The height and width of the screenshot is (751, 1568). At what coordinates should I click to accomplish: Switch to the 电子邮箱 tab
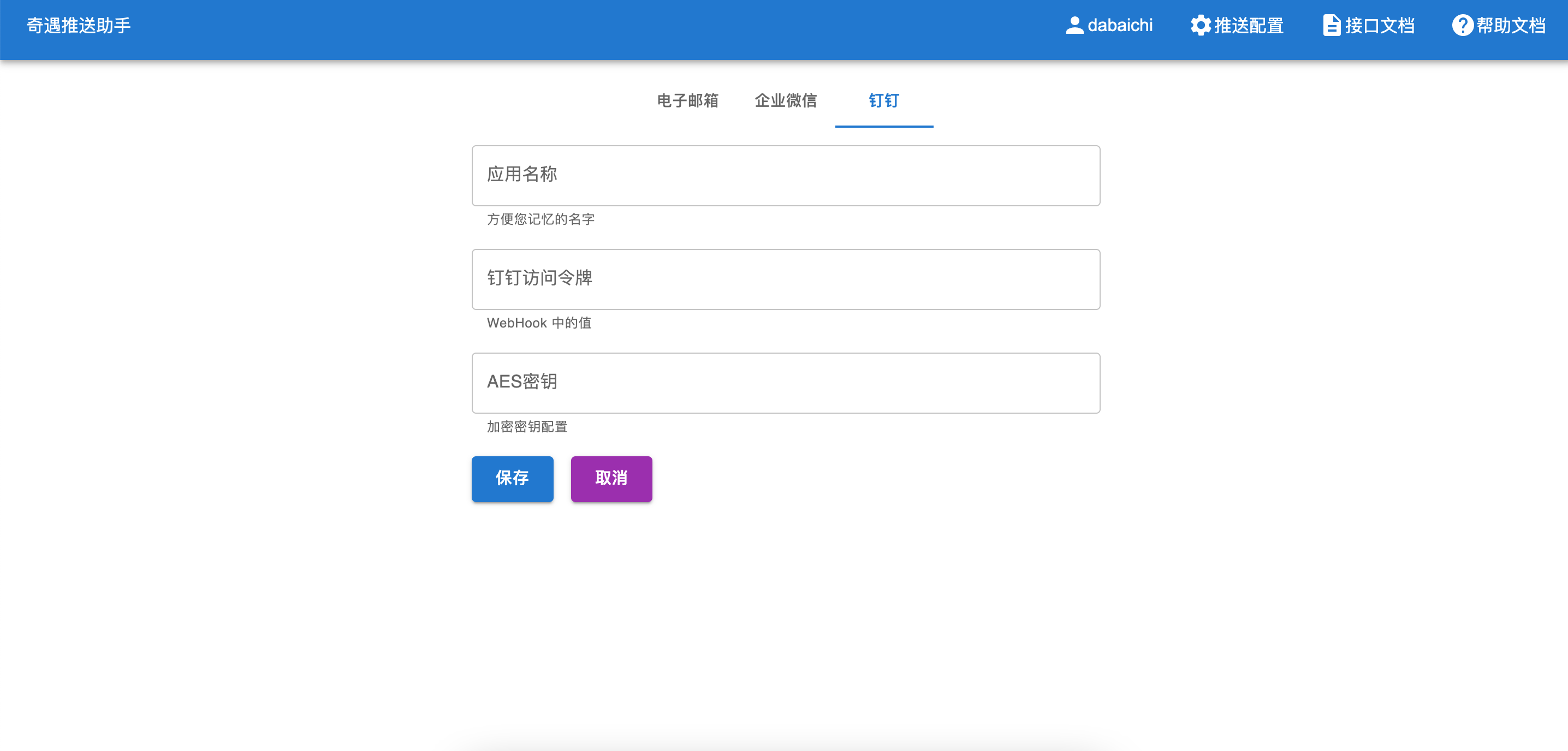coord(688,100)
